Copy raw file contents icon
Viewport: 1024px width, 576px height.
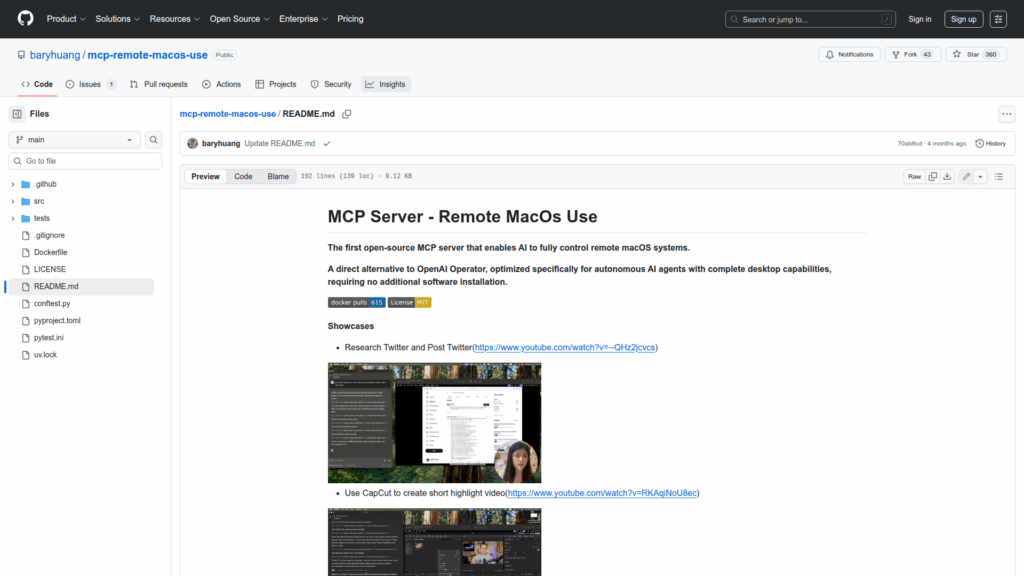coord(932,176)
